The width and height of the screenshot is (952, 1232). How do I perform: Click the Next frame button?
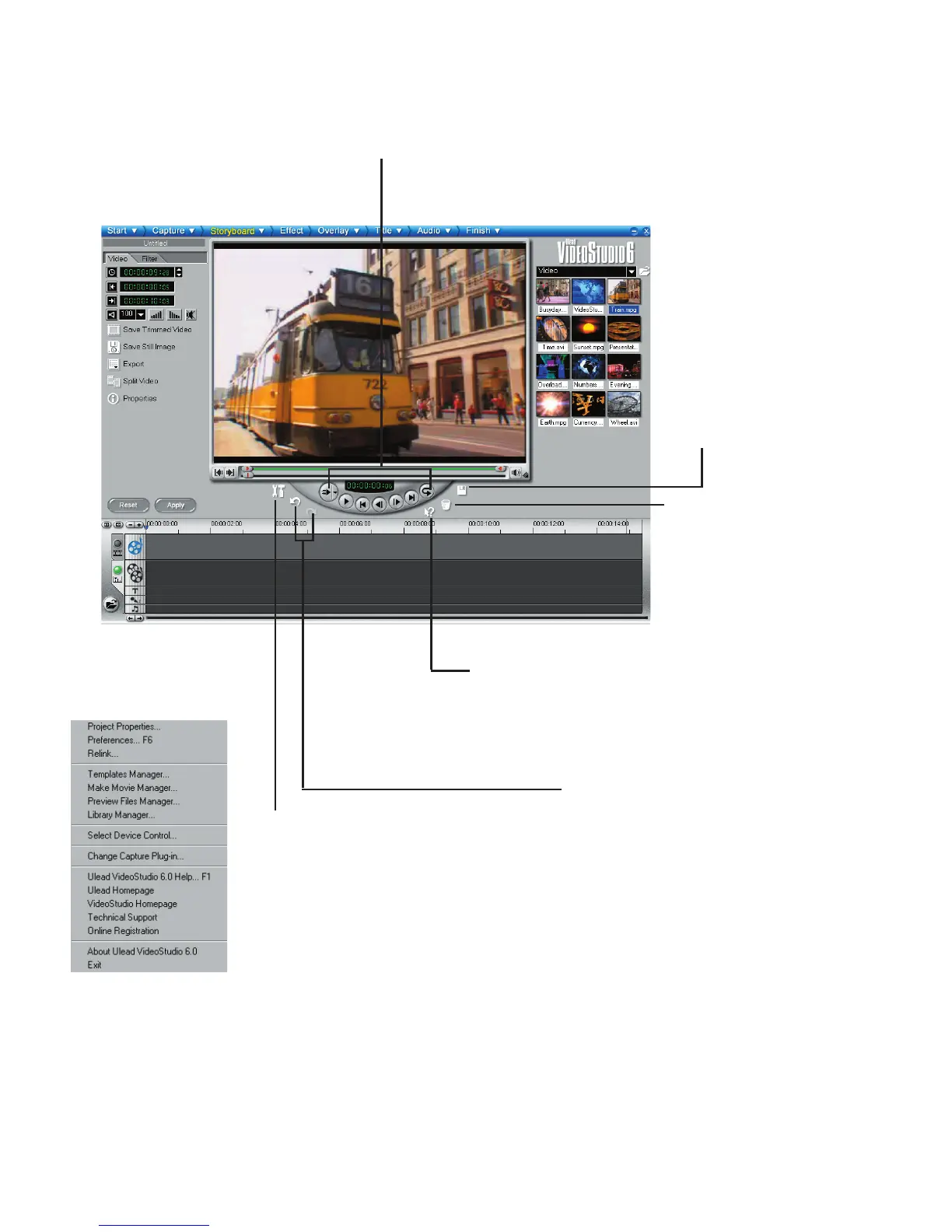(x=396, y=502)
